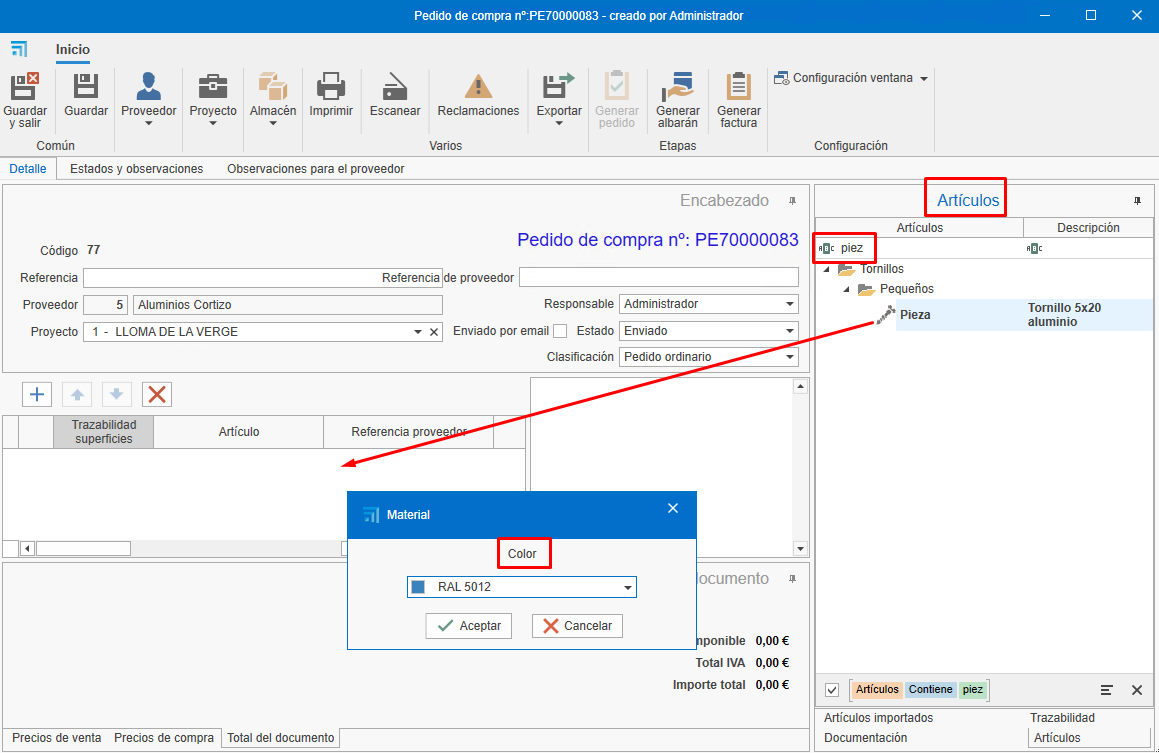Open the Estado dropdown
Viewport: 1159px width, 753px height.
[789, 331]
